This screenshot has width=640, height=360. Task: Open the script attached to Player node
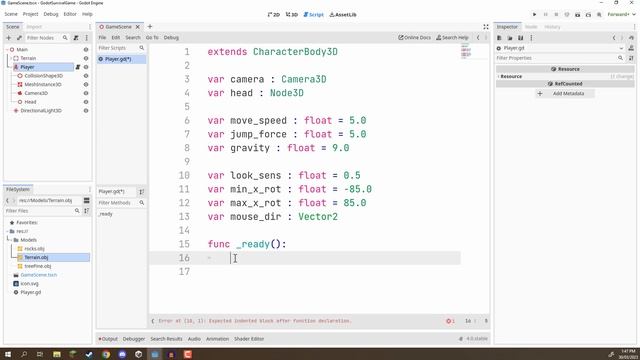(x=78, y=67)
